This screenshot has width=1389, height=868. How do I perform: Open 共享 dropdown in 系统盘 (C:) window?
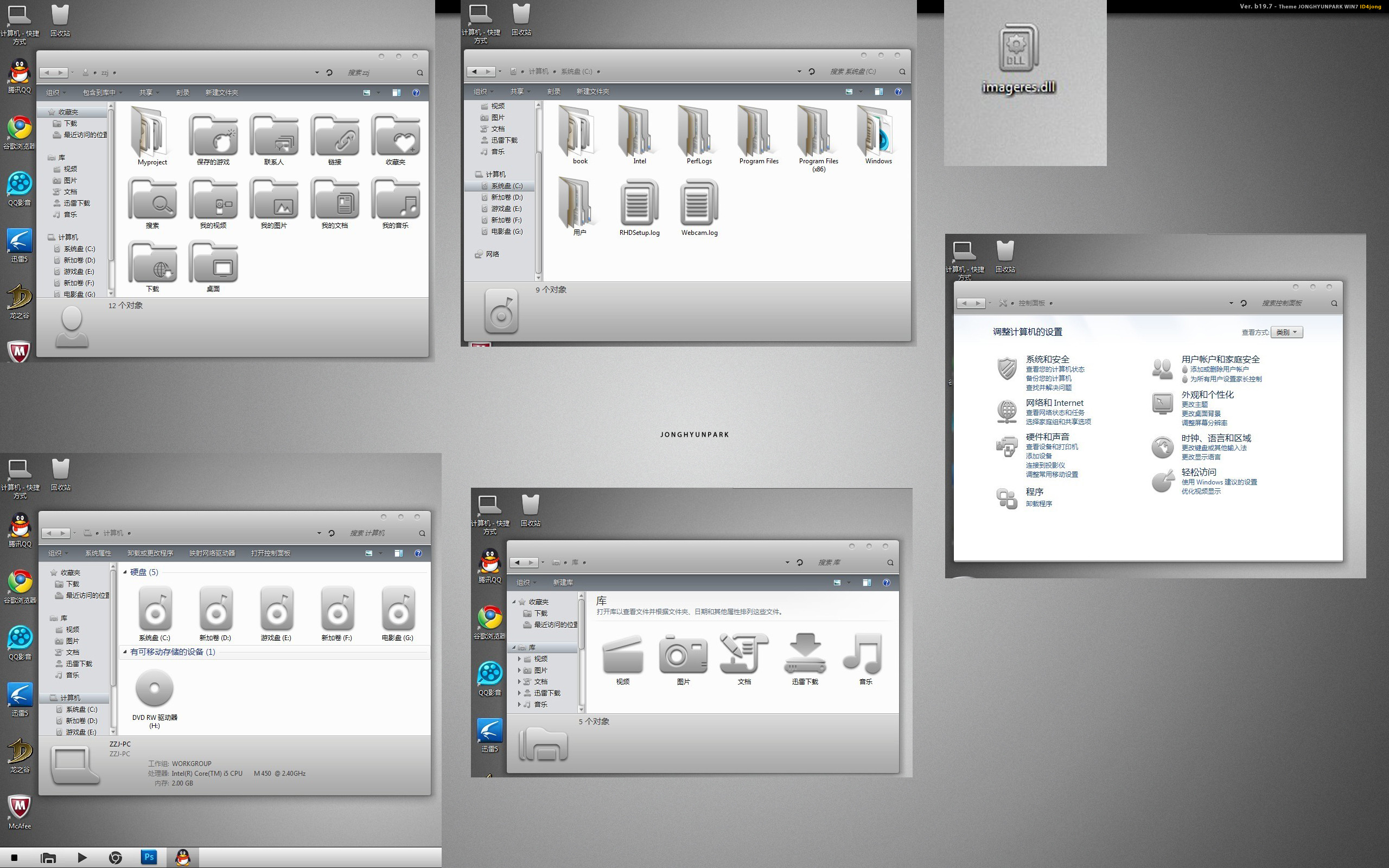(520, 91)
